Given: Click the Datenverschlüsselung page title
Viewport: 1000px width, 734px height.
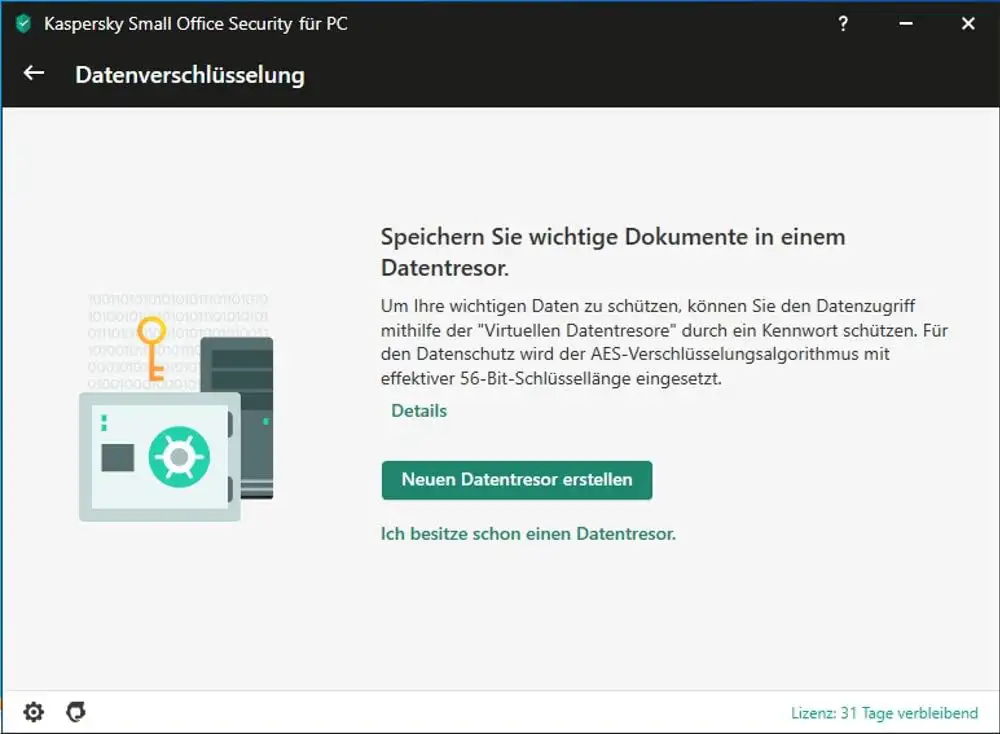Looking at the screenshot, I should click(x=190, y=74).
